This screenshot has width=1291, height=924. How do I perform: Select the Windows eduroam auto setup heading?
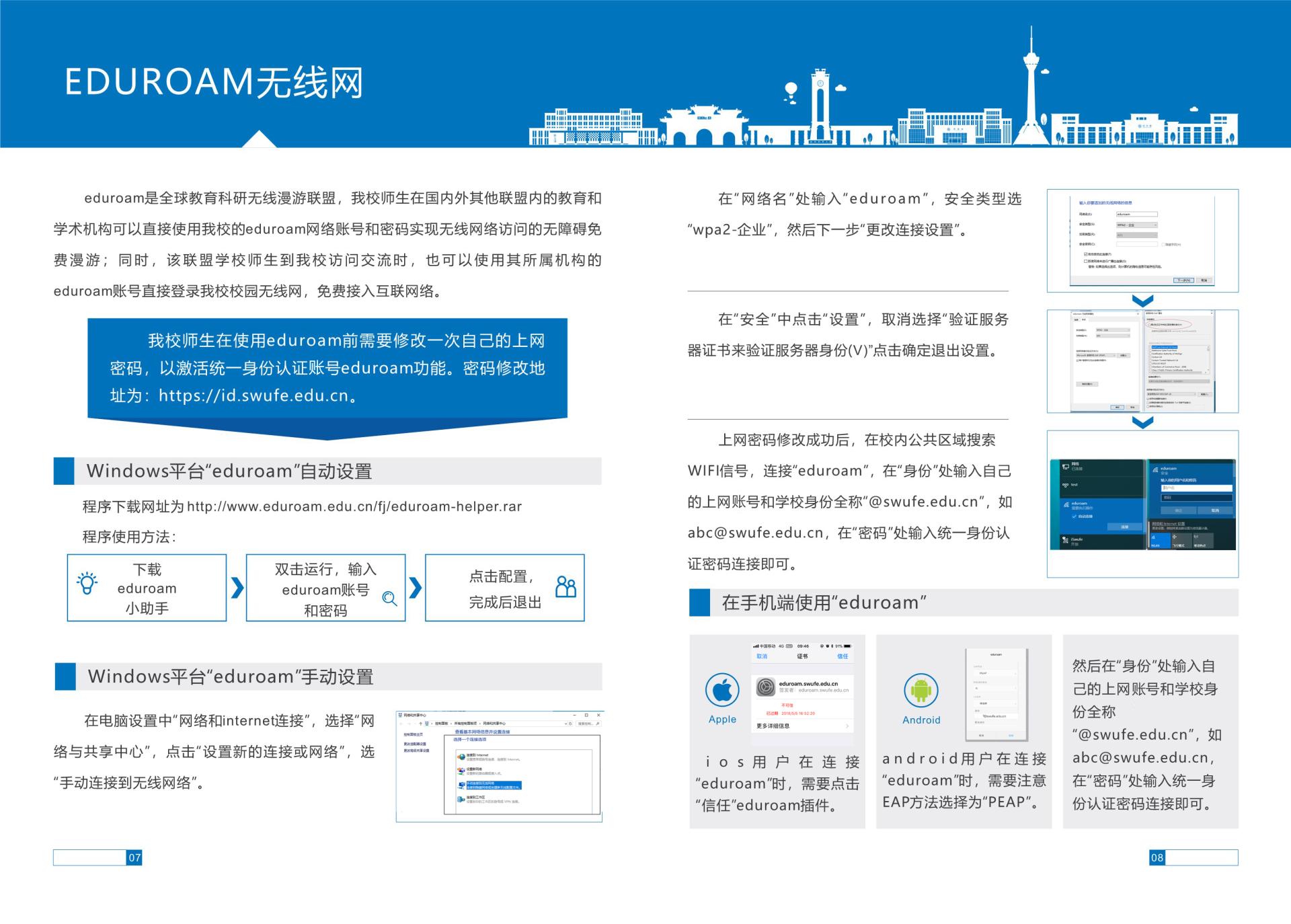(229, 471)
